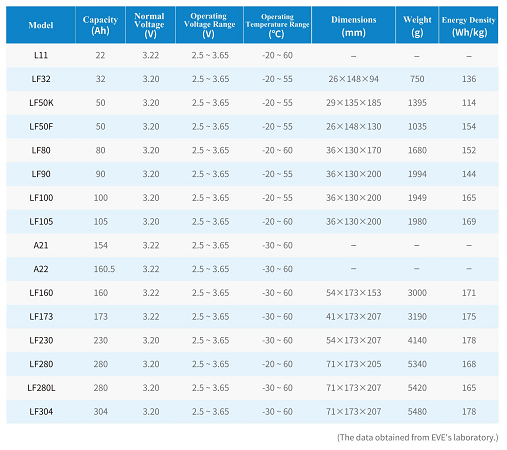507x450 pixels.
Task: Select the LF105 model row label
Action: pyautogui.click(x=41, y=221)
